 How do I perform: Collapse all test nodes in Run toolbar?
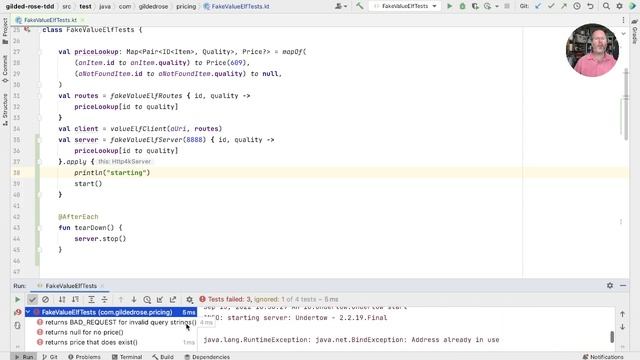coord(104,300)
